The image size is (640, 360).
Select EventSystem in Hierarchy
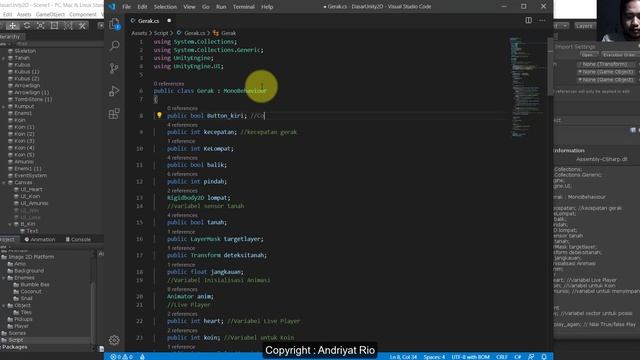(30, 176)
